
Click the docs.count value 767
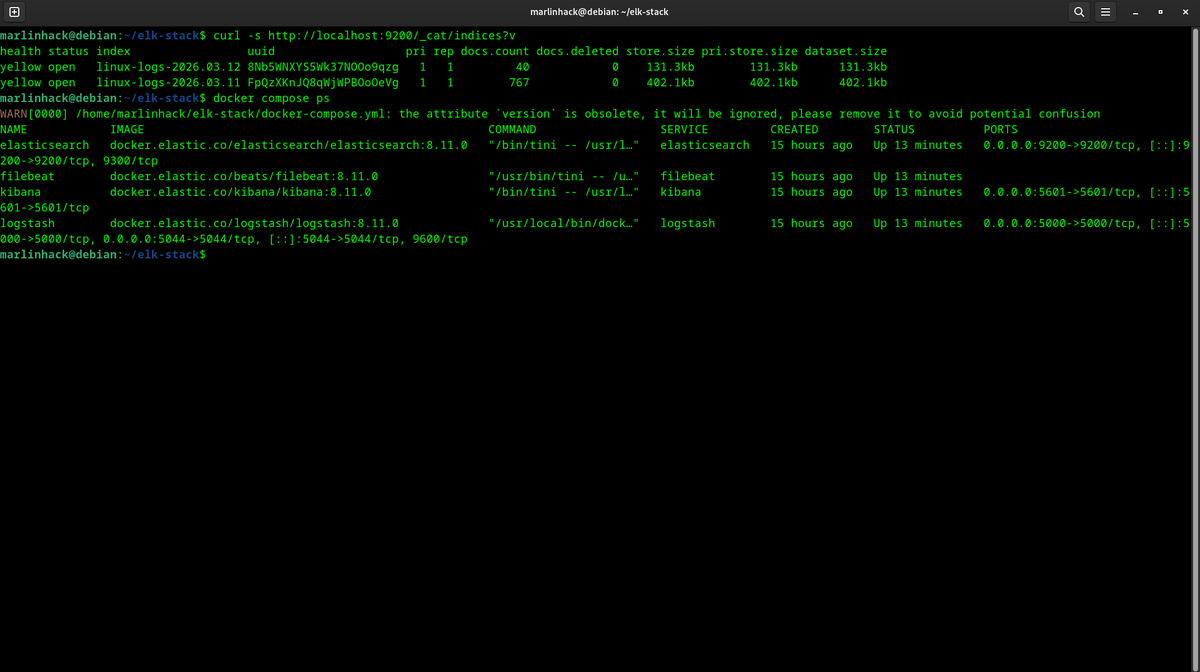point(519,83)
